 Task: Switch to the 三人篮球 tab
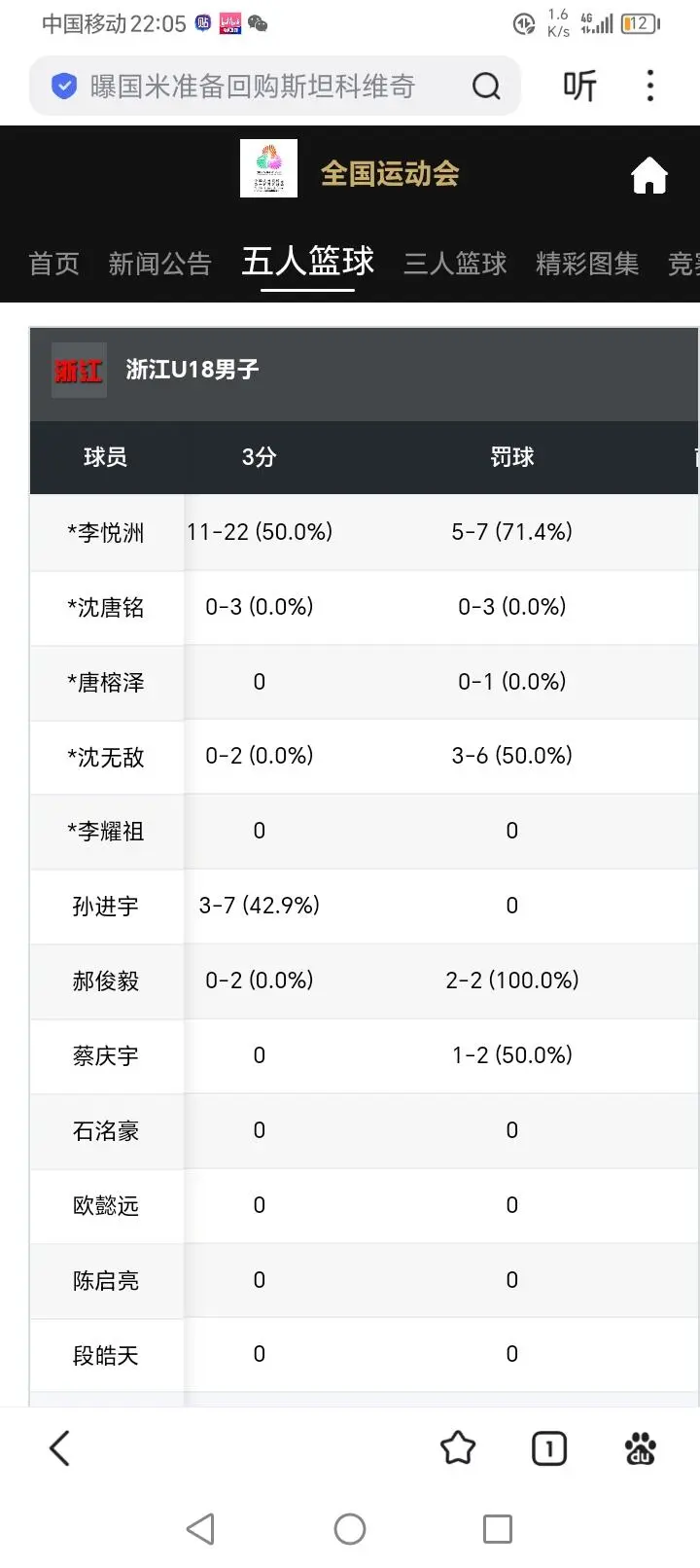455,264
